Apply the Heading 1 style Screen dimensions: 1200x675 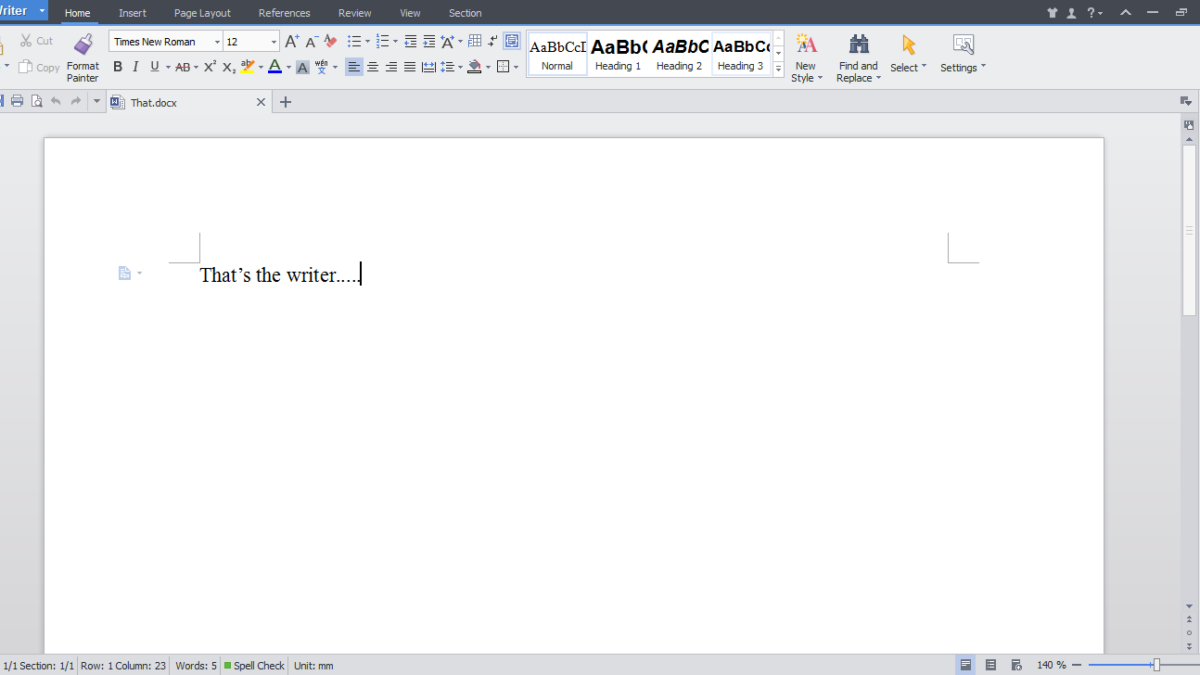coord(618,54)
